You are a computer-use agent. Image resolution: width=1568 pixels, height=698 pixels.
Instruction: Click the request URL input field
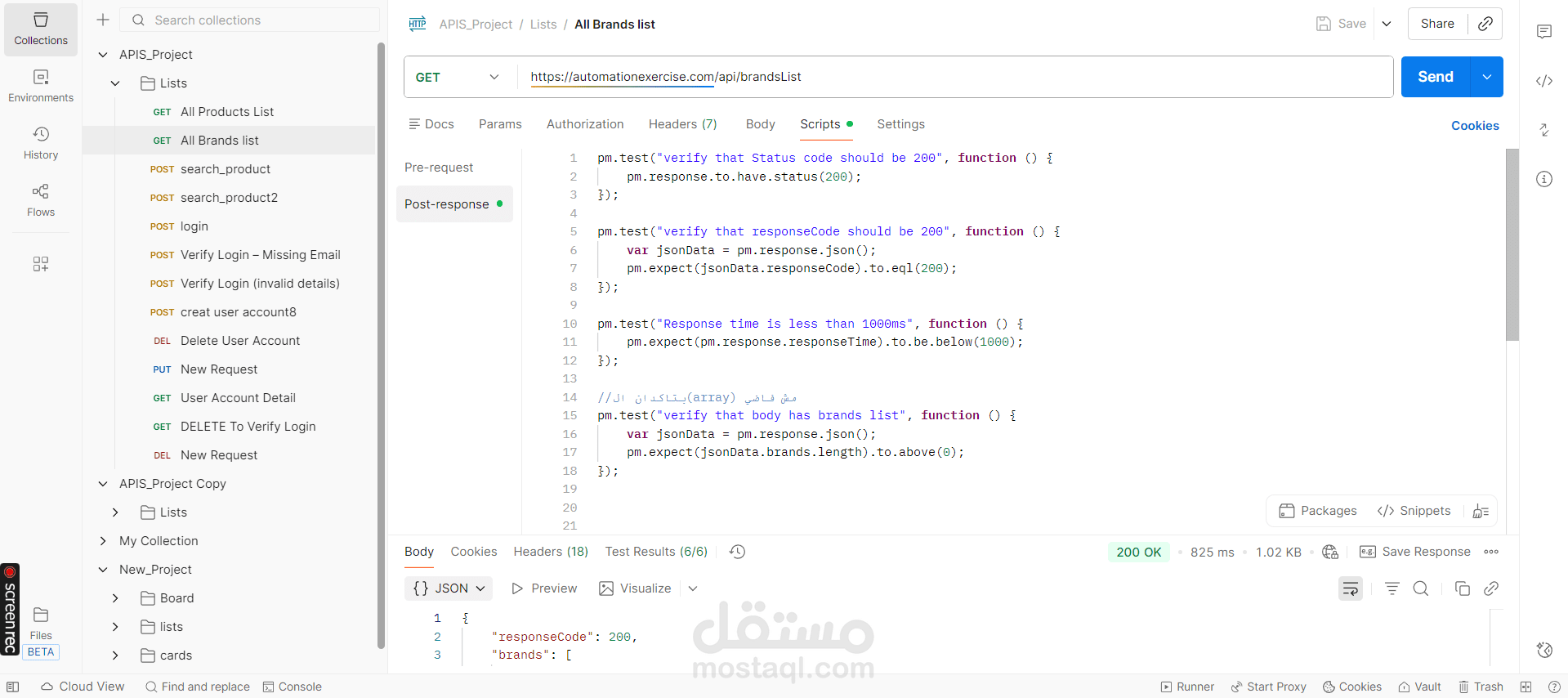(954, 77)
